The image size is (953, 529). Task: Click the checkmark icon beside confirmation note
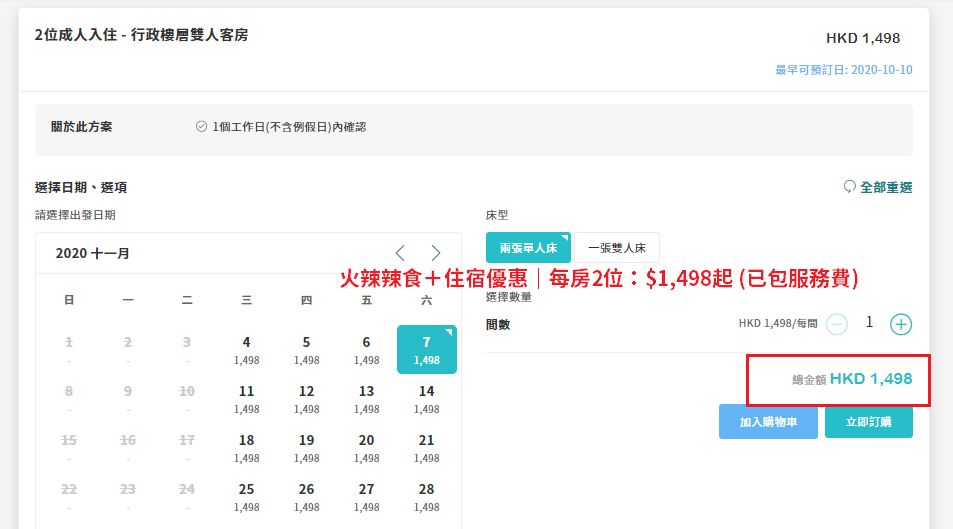(x=201, y=126)
